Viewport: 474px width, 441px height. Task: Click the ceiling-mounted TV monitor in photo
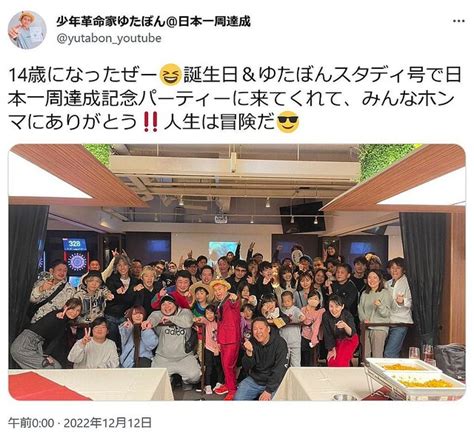click(302, 218)
